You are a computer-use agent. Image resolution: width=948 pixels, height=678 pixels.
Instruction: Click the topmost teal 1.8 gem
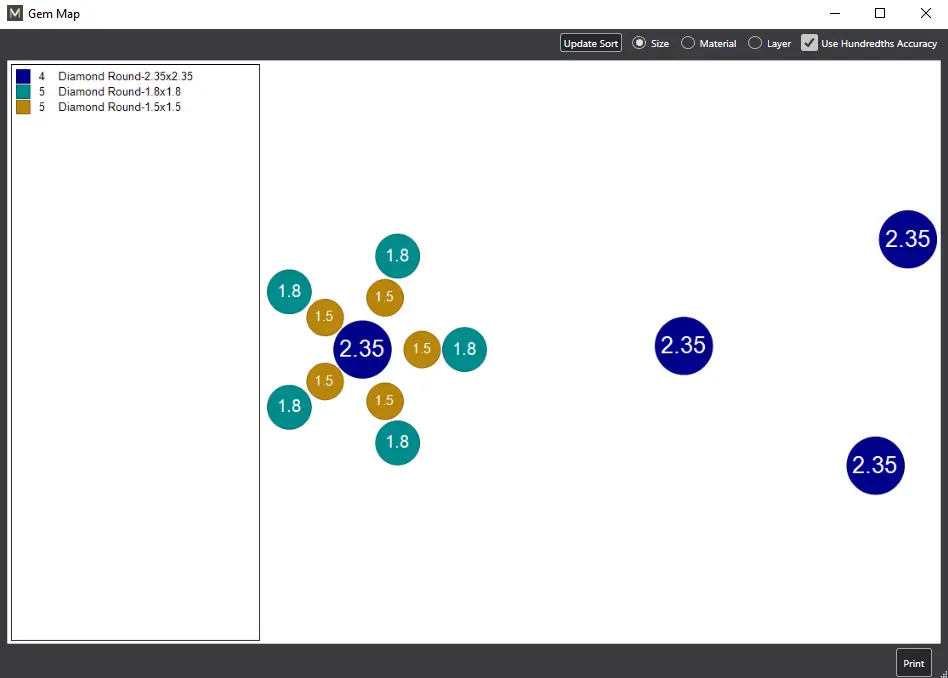397,256
